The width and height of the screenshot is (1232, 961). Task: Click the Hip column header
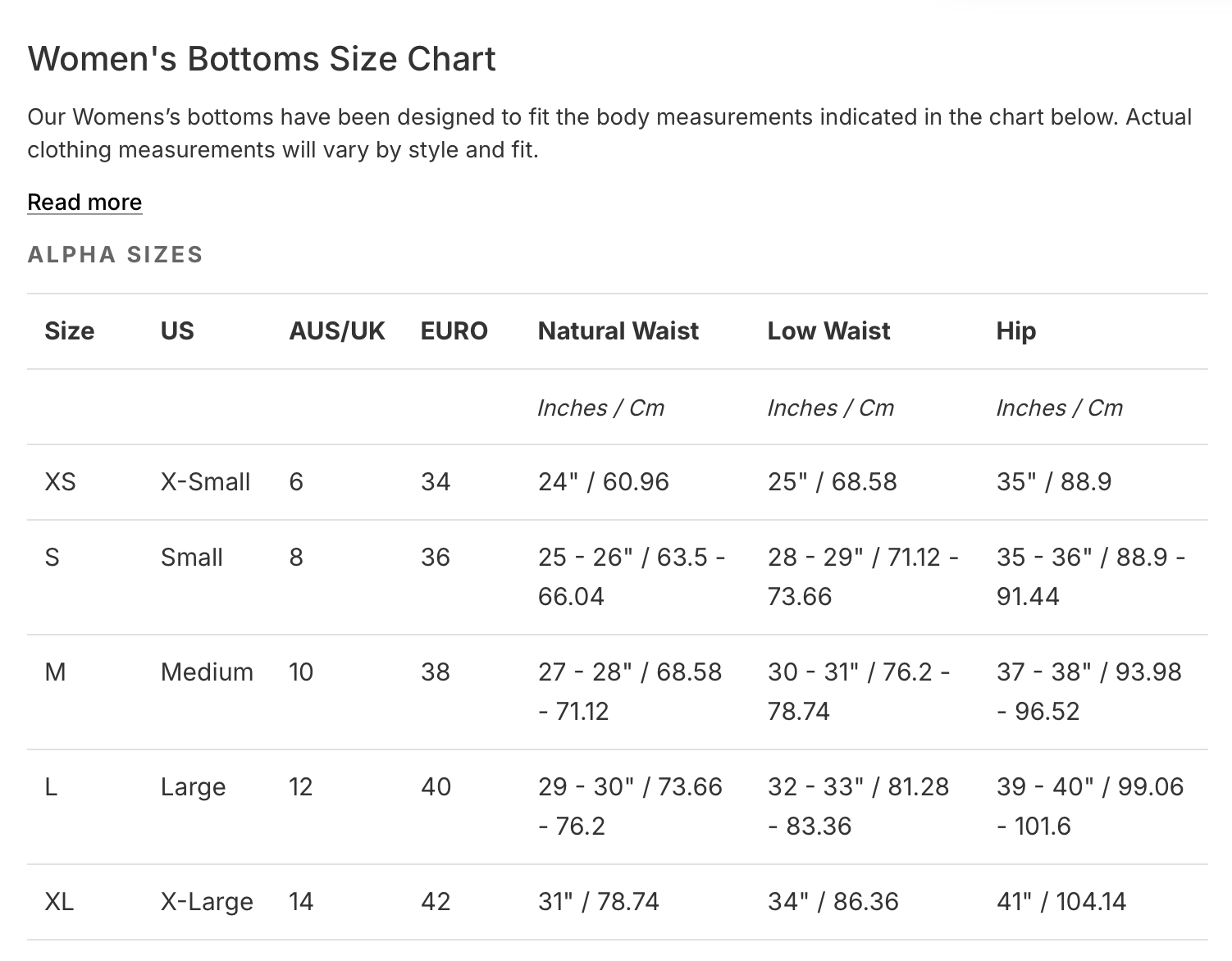tap(1015, 331)
